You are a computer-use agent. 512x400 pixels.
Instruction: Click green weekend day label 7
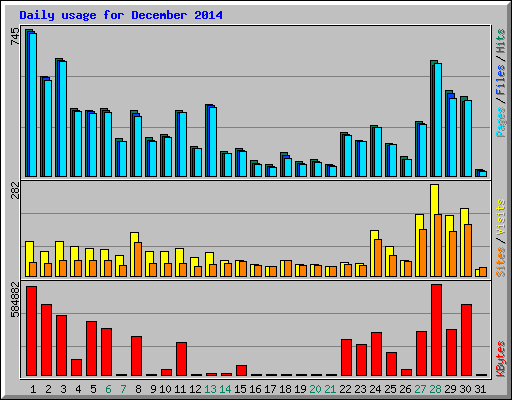tap(123, 389)
